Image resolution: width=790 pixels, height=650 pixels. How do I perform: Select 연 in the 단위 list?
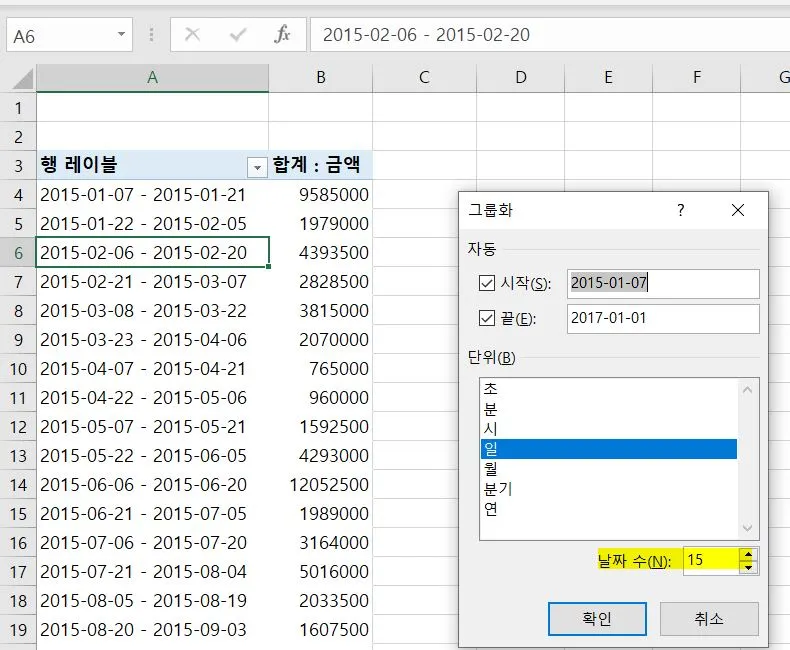[609, 509]
